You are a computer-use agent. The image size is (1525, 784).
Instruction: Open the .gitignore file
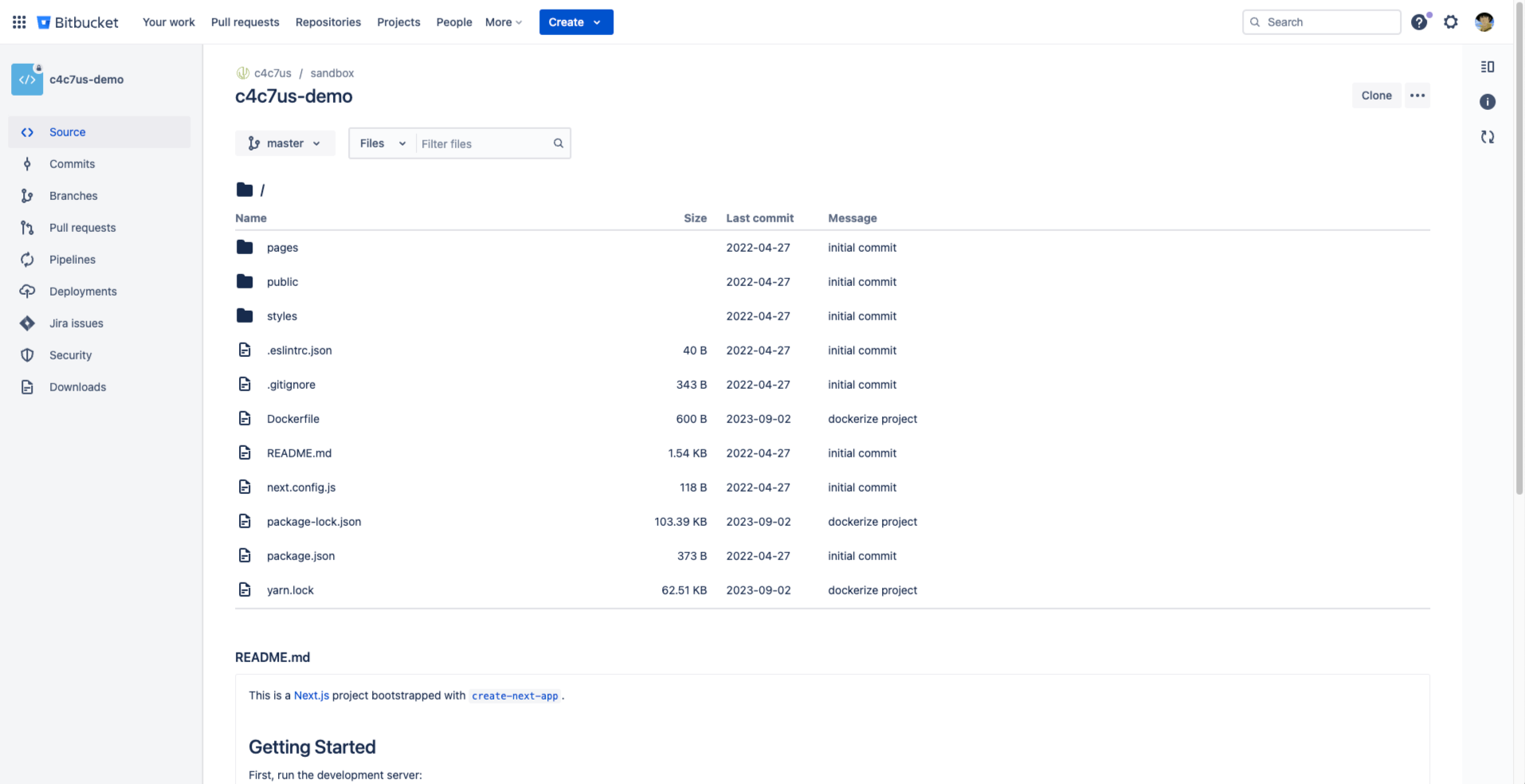click(x=292, y=384)
